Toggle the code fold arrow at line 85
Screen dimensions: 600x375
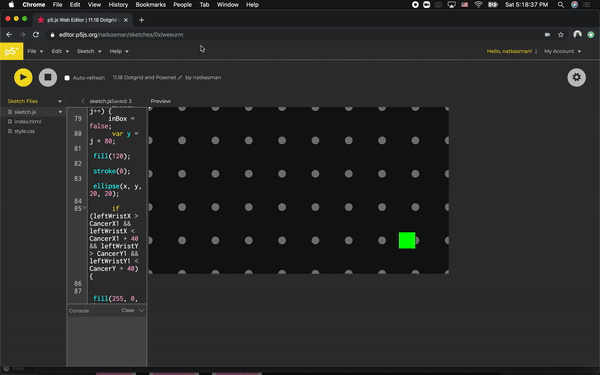click(84, 208)
